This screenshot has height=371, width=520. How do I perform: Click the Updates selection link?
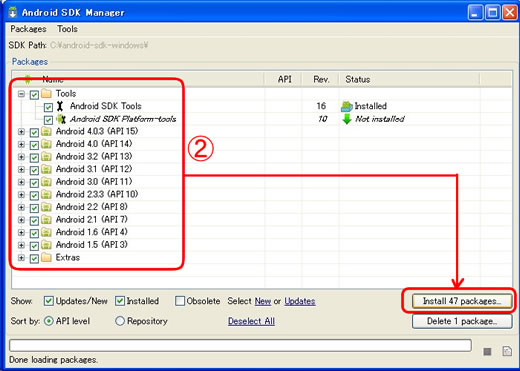click(300, 301)
